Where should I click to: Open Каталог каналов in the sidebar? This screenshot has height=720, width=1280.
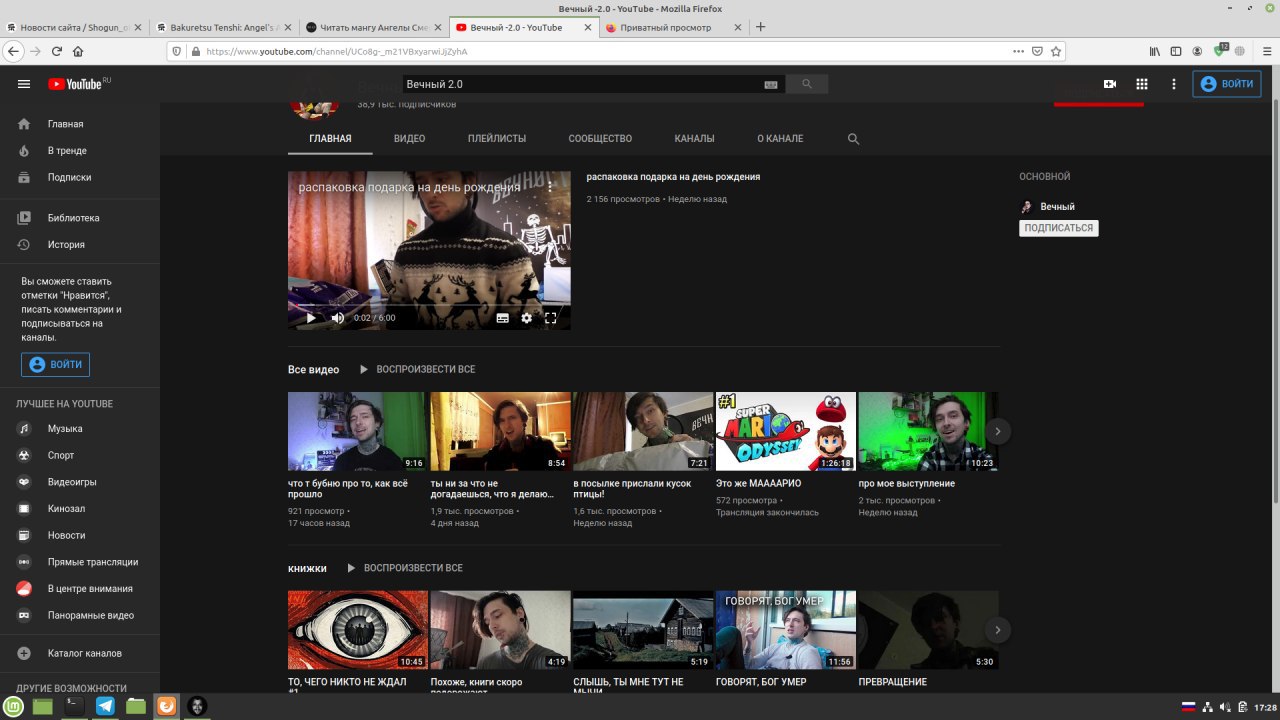point(80,653)
